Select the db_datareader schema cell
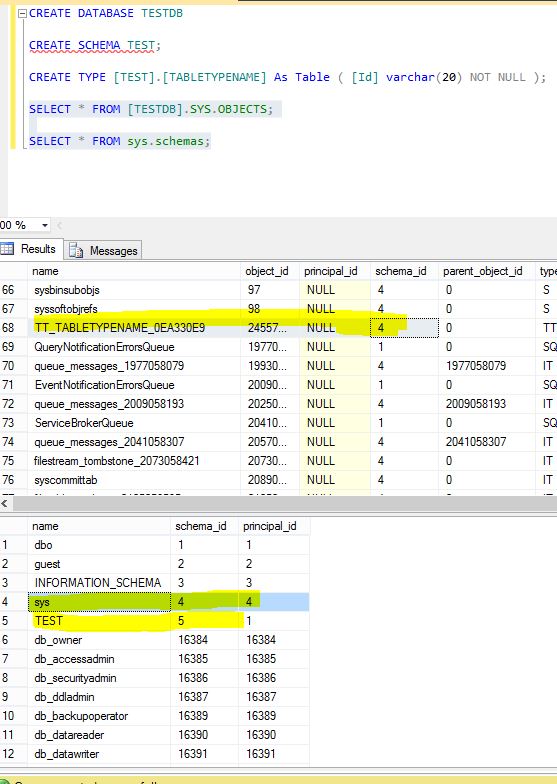 pyautogui.click(x=99, y=735)
